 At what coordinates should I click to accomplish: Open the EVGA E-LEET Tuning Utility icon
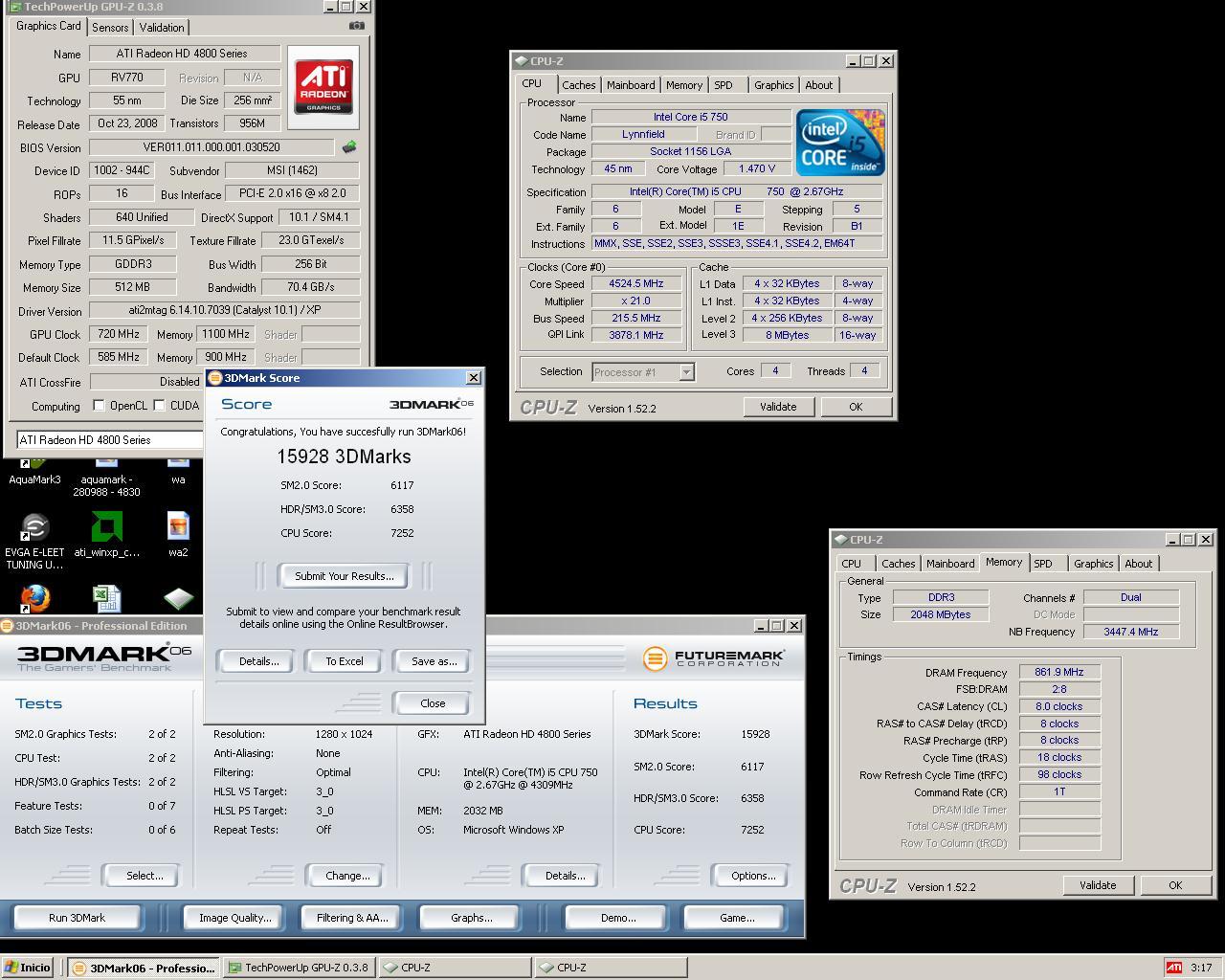34,541
